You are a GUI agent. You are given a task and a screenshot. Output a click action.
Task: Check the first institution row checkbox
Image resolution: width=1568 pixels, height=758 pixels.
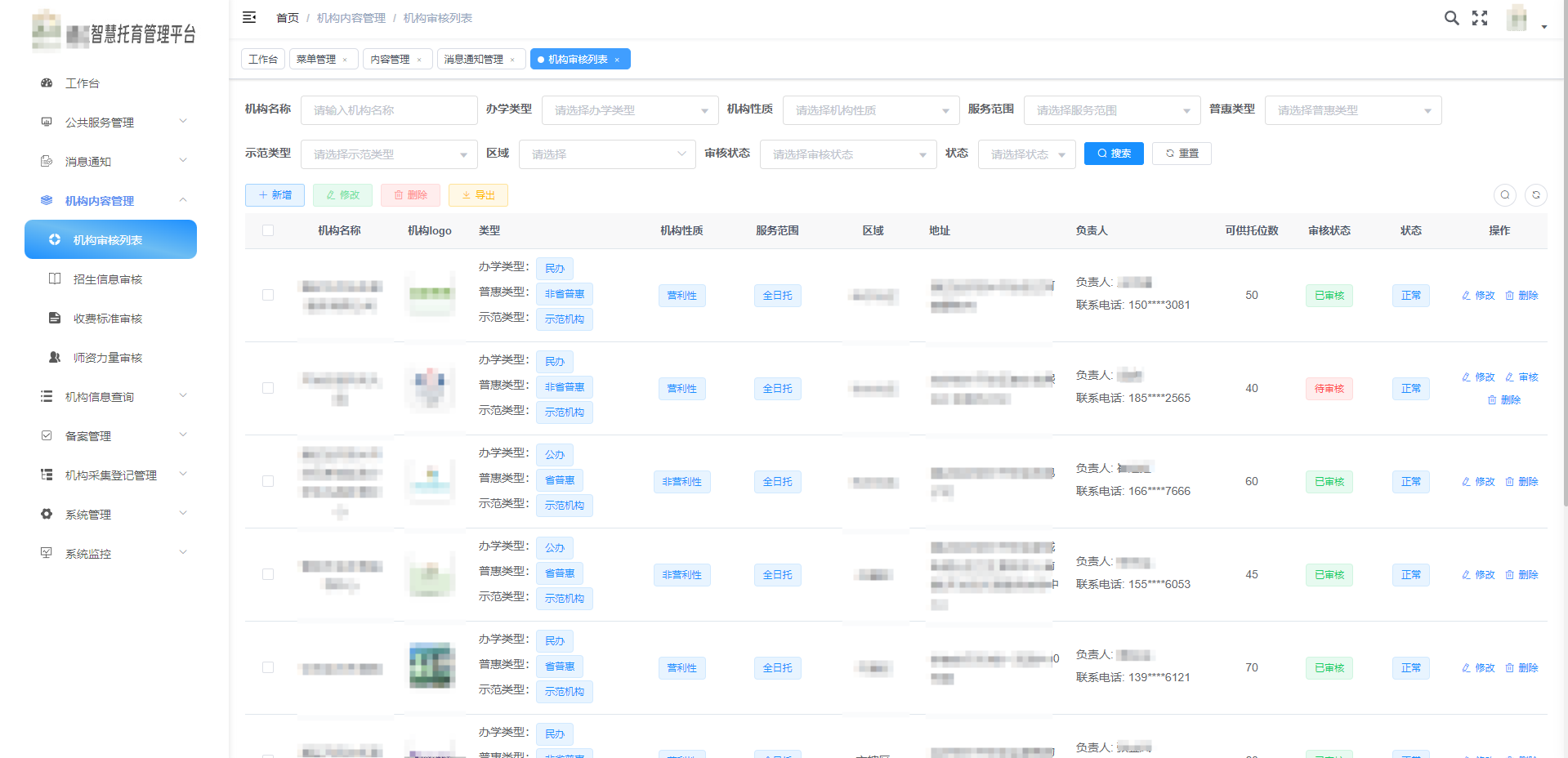coord(268,295)
